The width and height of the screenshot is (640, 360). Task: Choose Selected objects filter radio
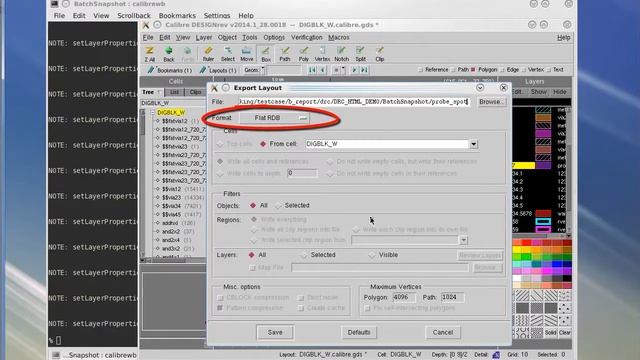[279, 205]
